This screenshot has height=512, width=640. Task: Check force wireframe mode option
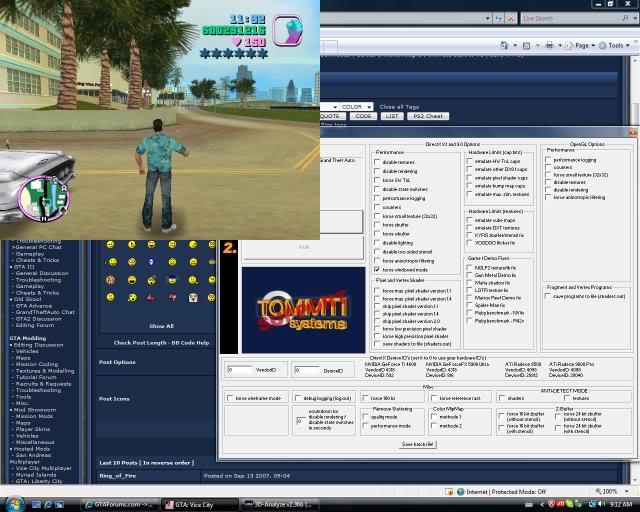point(230,398)
